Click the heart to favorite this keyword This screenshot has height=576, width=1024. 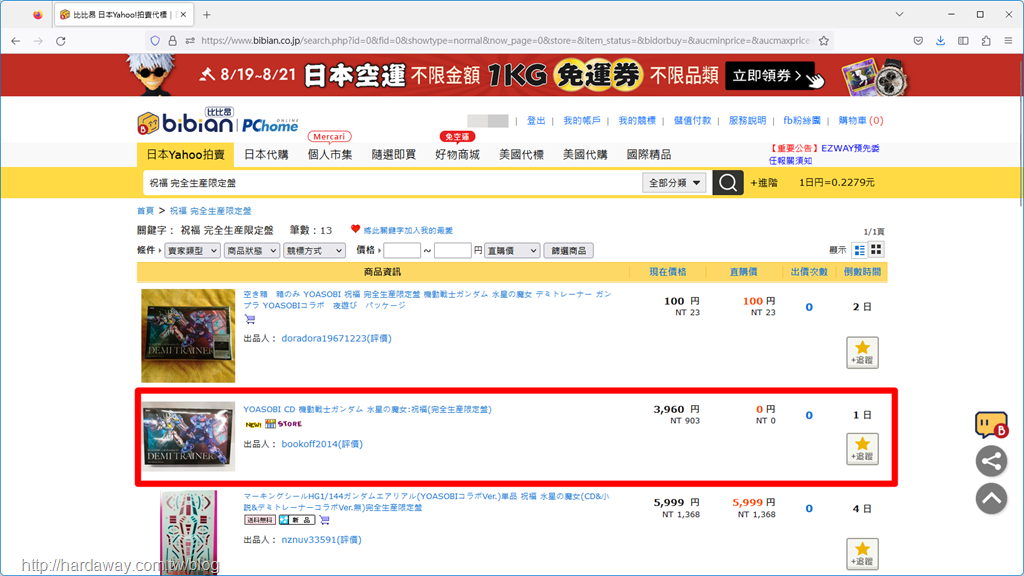[x=355, y=229]
